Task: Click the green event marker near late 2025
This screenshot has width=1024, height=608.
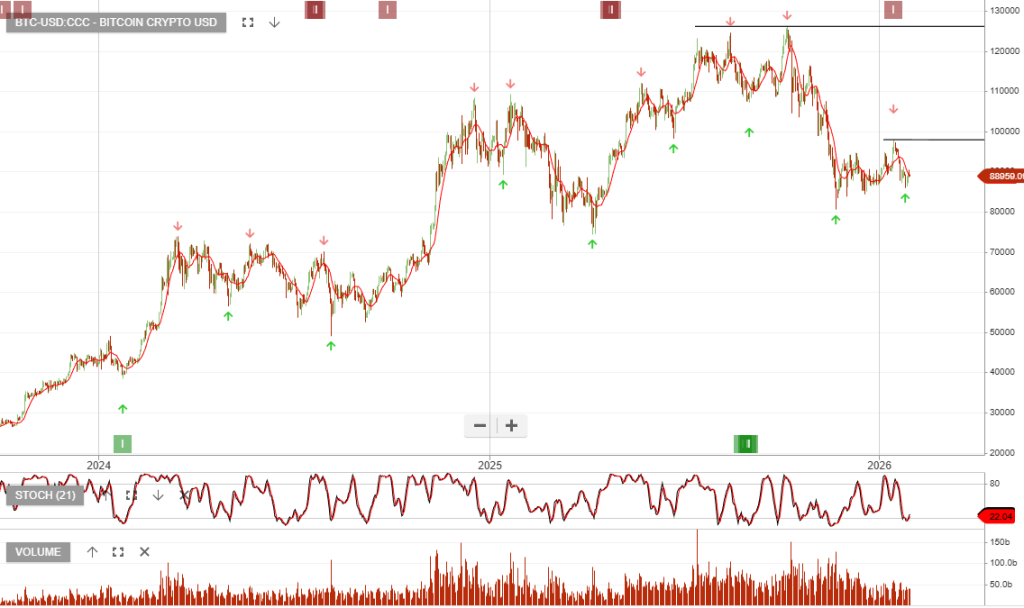Action: 746,443
